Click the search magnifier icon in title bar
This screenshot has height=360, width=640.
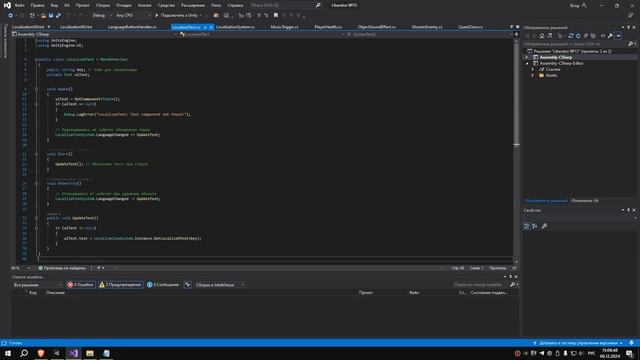click(318, 5)
